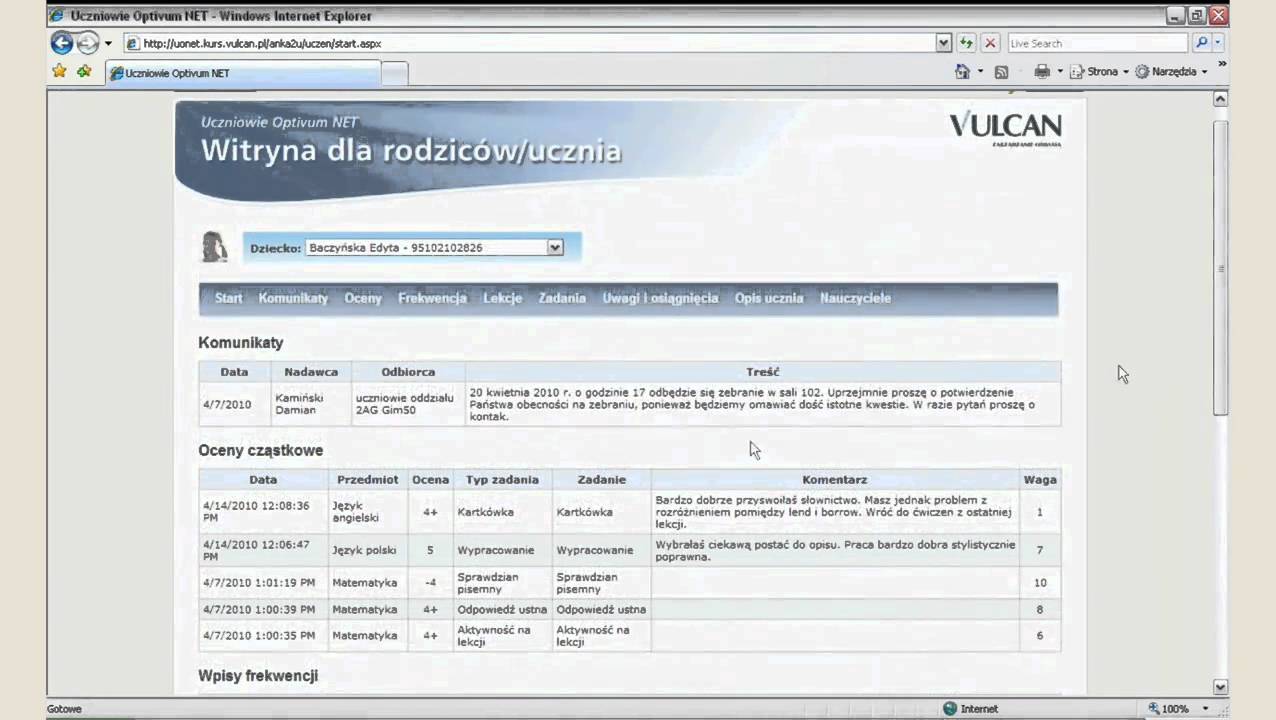This screenshot has height=720, width=1276.
Task: Open the Strona page menu
Action: (1099, 72)
